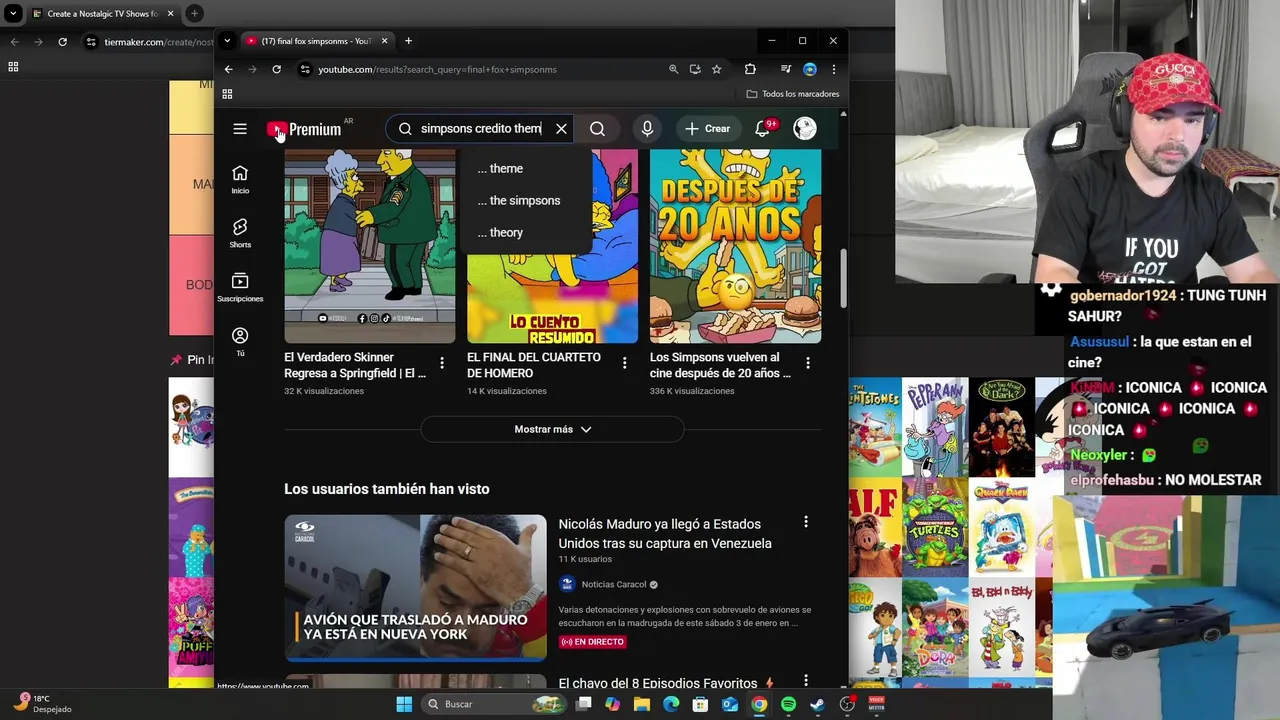This screenshot has height=720, width=1280.
Task: Open Spotify from the taskbar
Action: pyautogui.click(x=788, y=704)
